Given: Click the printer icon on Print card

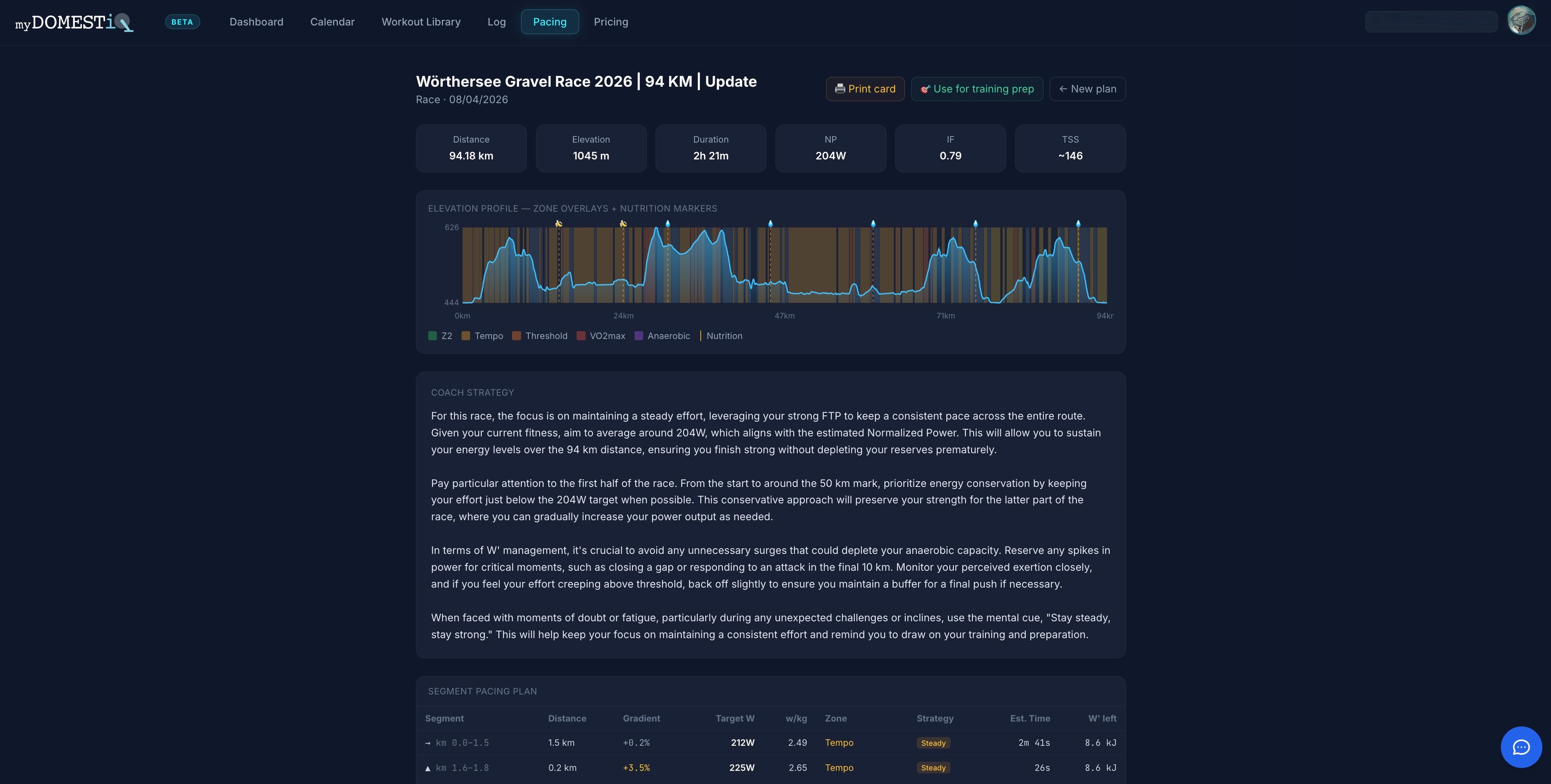Looking at the screenshot, I should 840,89.
